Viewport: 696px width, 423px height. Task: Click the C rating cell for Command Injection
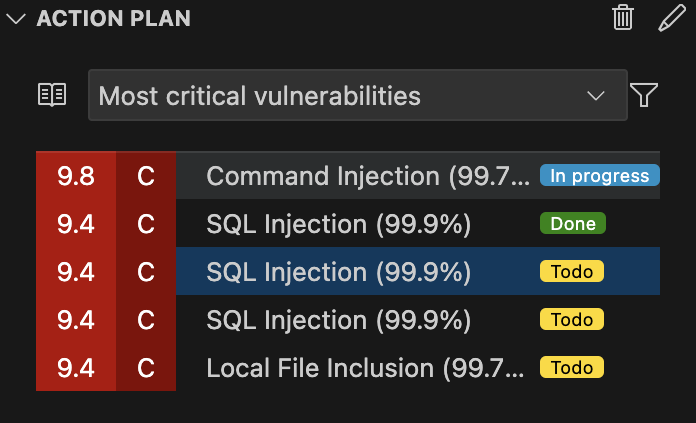pyautogui.click(x=146, y=176)
